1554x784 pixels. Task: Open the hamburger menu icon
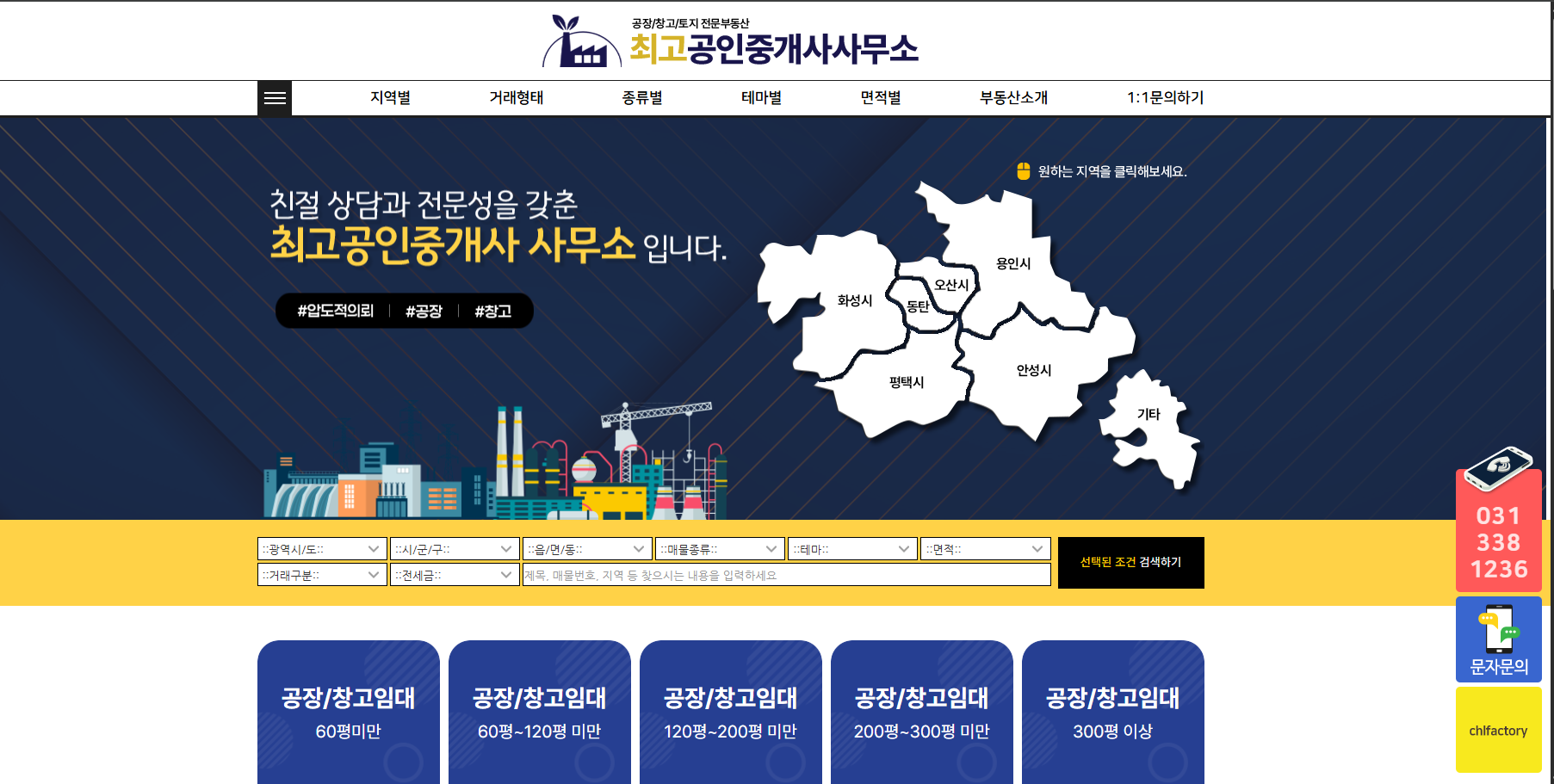275,98
